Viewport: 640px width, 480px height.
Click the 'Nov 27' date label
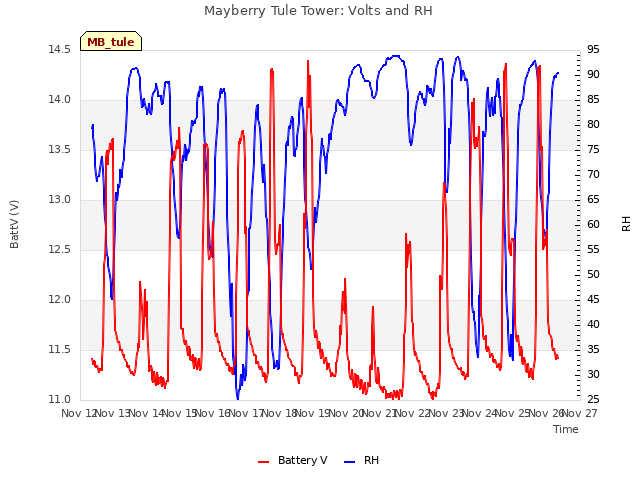point(580,413)
